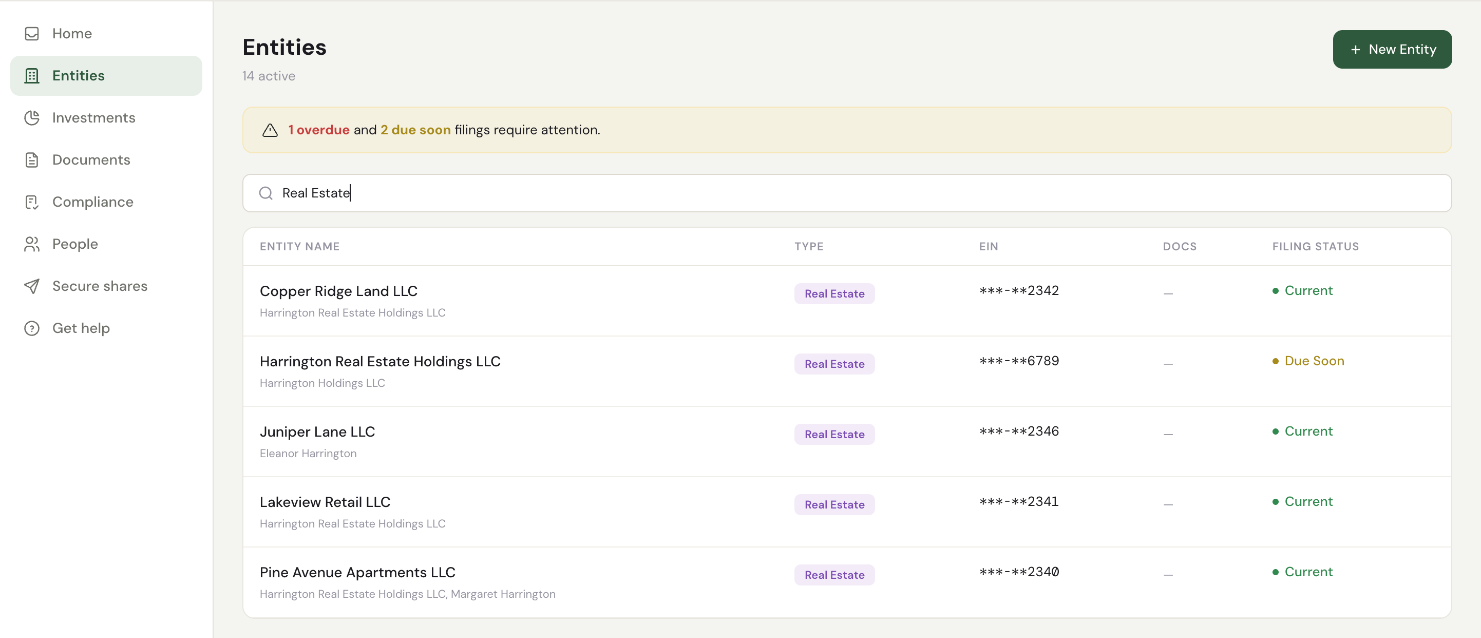
Task: Create a new entity with New Entity button
Action: (1392, 49)
